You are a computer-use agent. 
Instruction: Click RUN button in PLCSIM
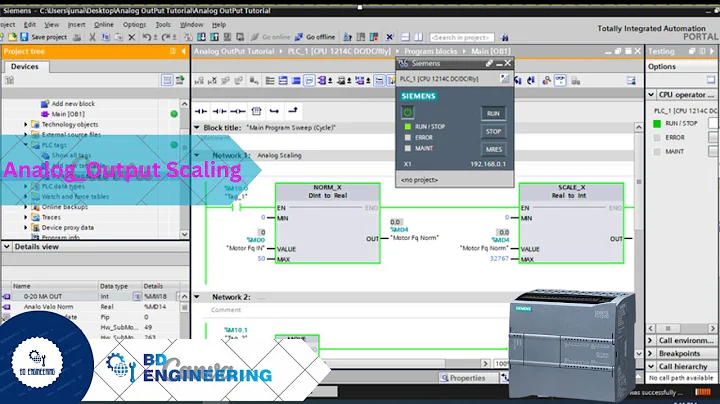click(493, 113)
